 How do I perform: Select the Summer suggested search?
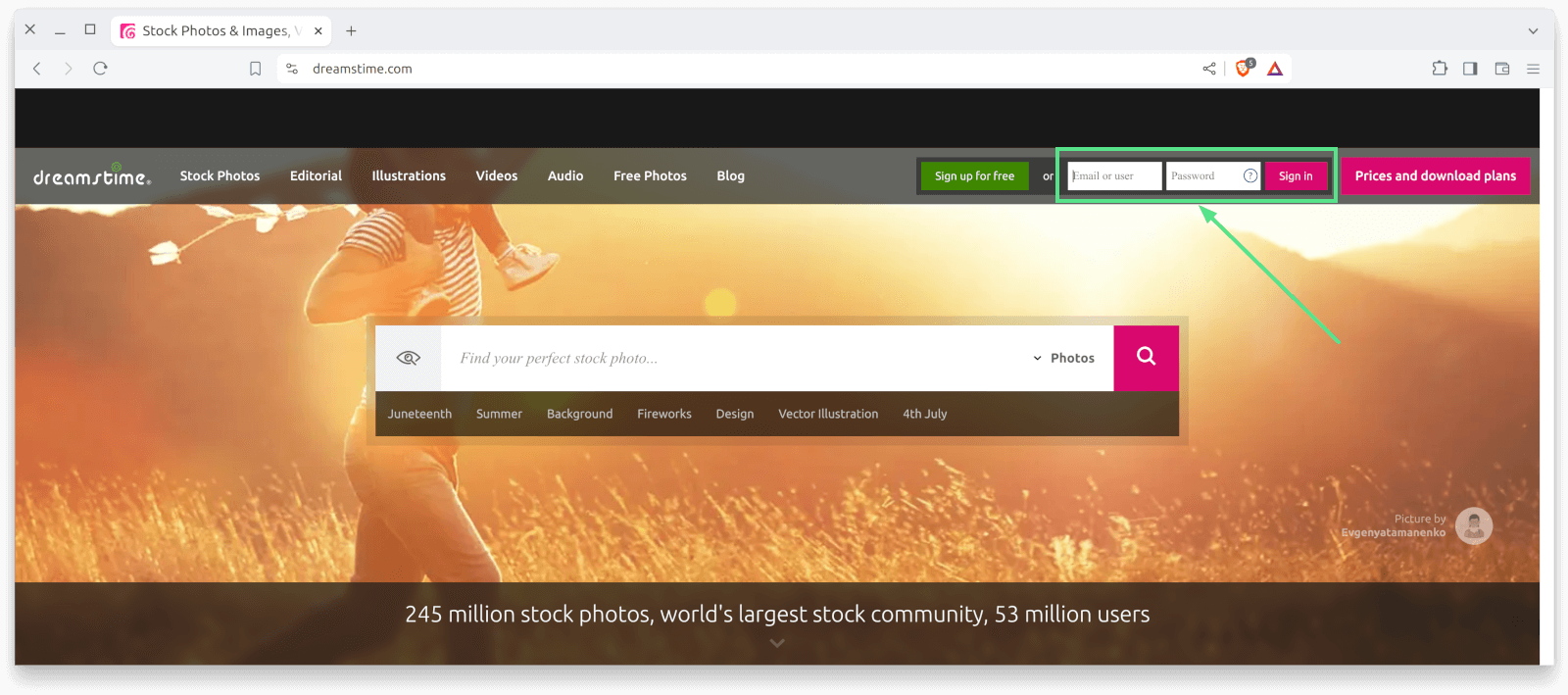click(x=499, y=414)
